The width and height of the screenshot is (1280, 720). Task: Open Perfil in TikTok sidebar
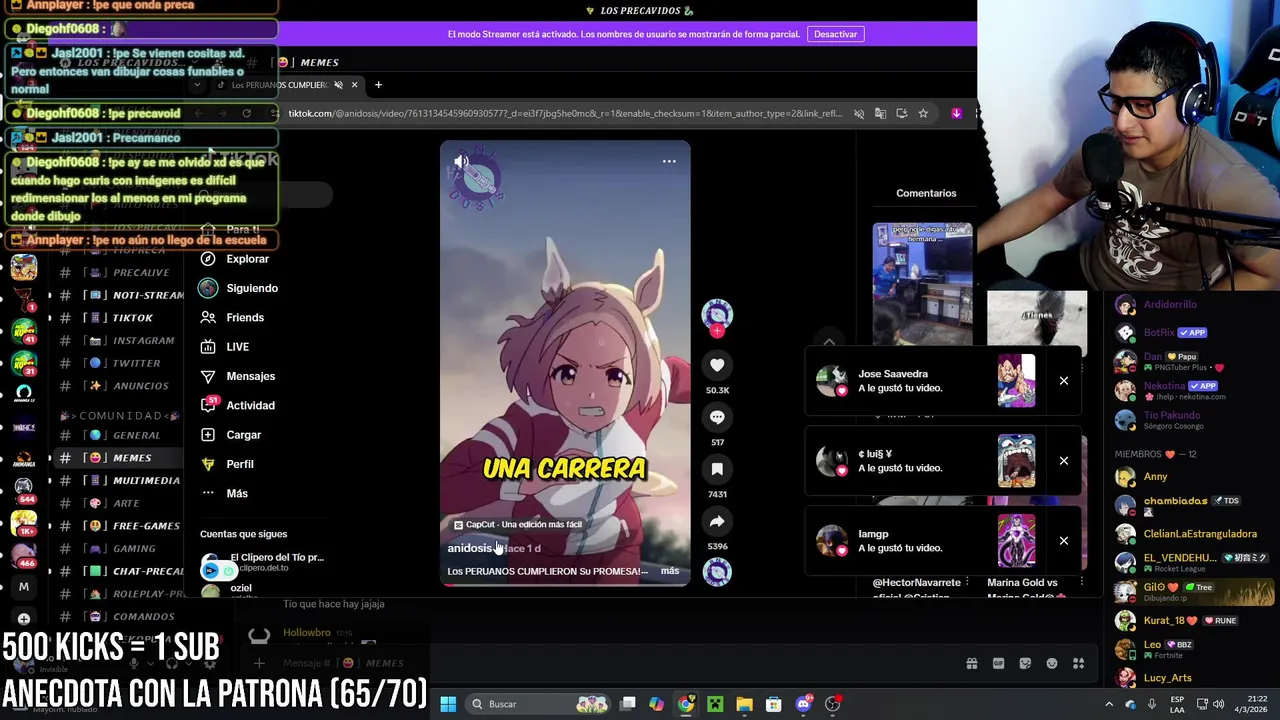pyautogui.click(x=227, y=464)
